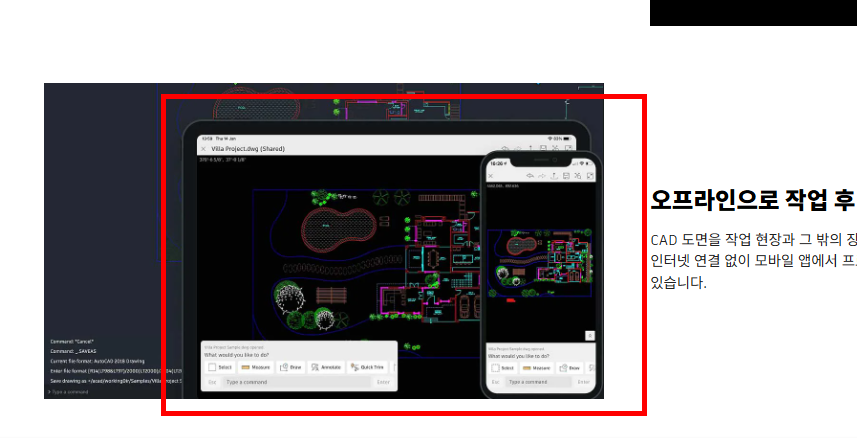Click the 'What would you like to do?' tablet prompt

(237, 355)
